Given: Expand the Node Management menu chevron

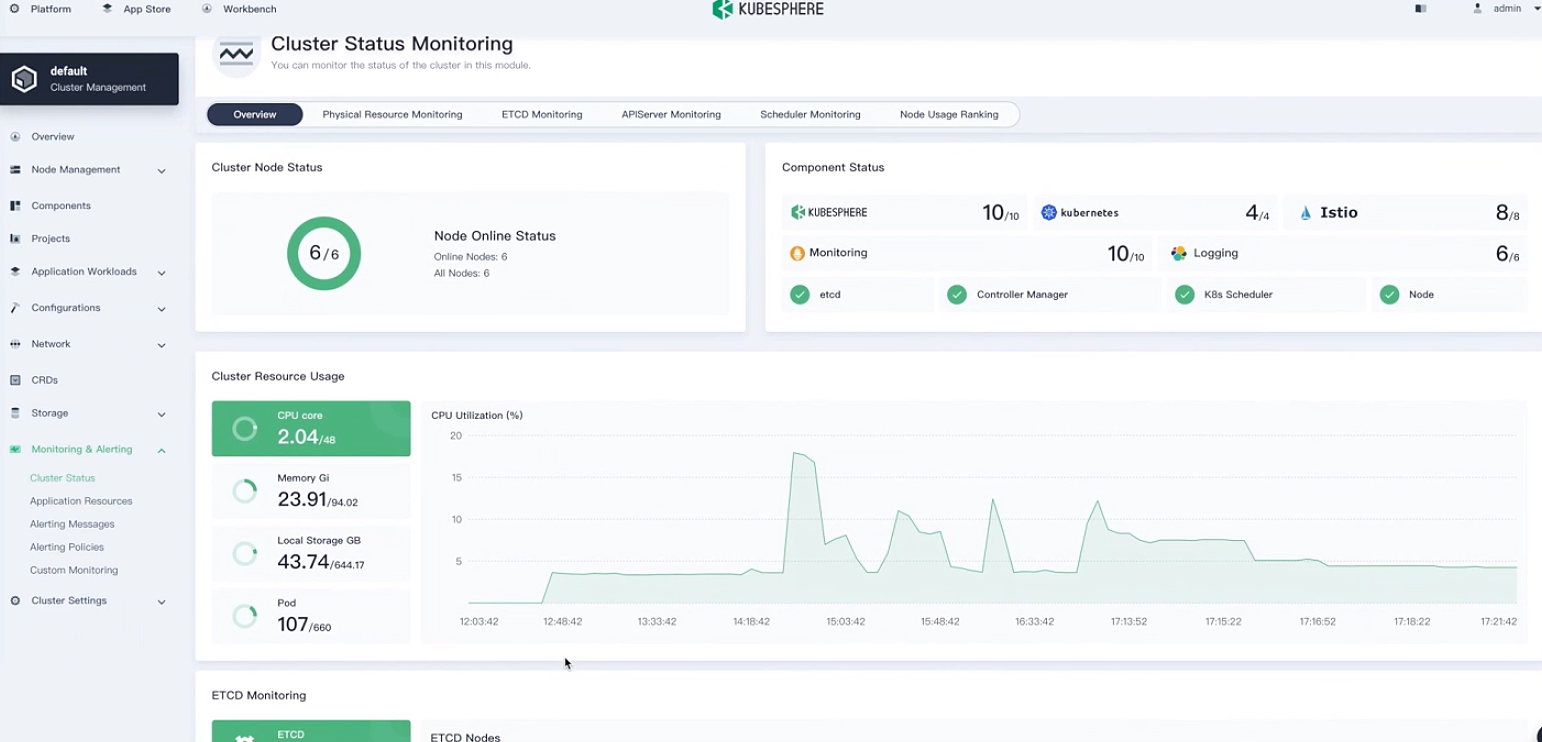Looking at the screenshot, I should (161, 171).
